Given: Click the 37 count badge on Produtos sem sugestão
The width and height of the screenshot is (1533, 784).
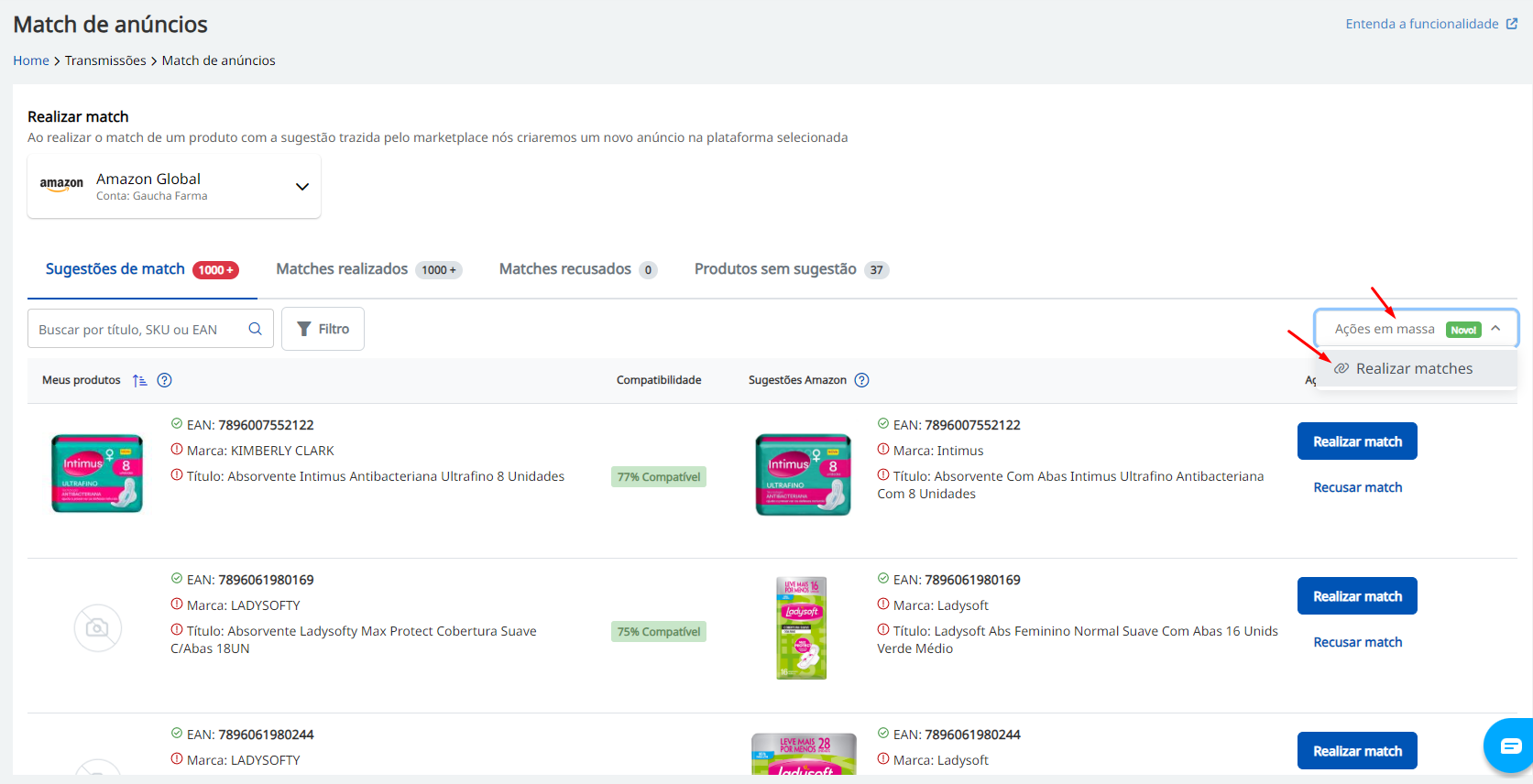Looking at the screenshot, I should point(877,270).
